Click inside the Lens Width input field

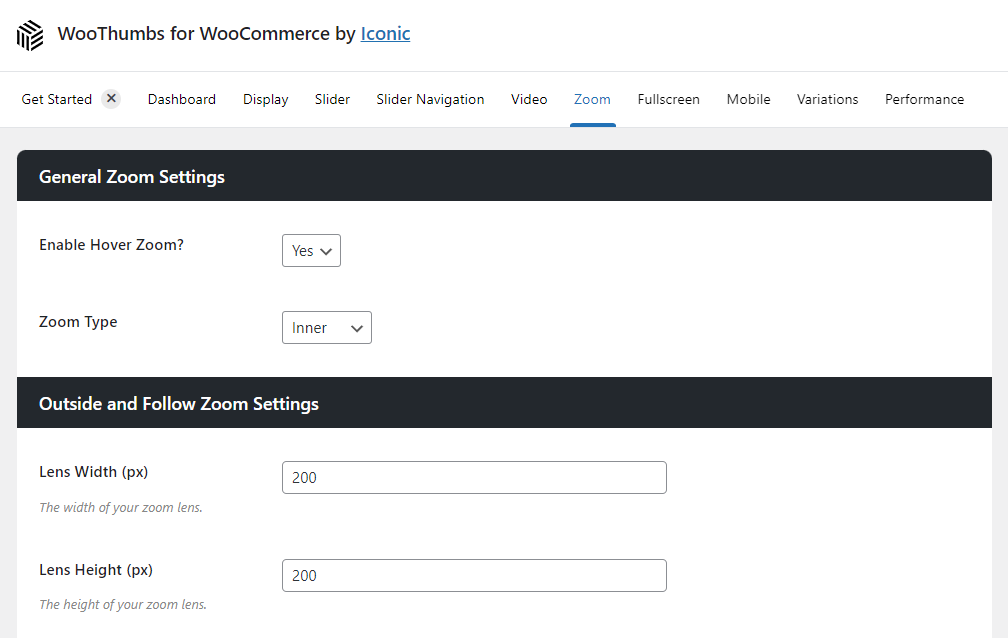coord(474,477)
